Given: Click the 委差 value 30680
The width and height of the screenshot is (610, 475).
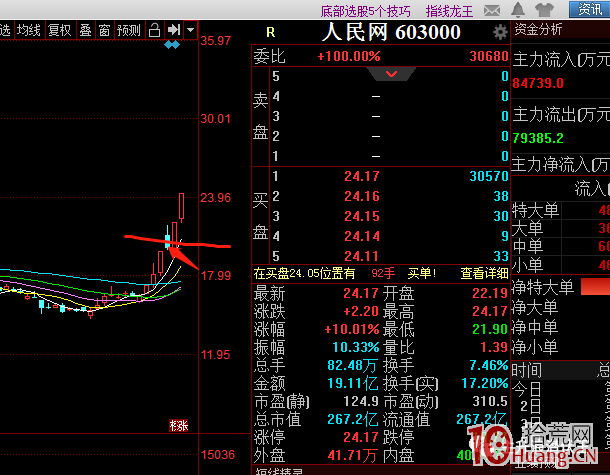Looking at the screenshot, I should pos(489,56).
